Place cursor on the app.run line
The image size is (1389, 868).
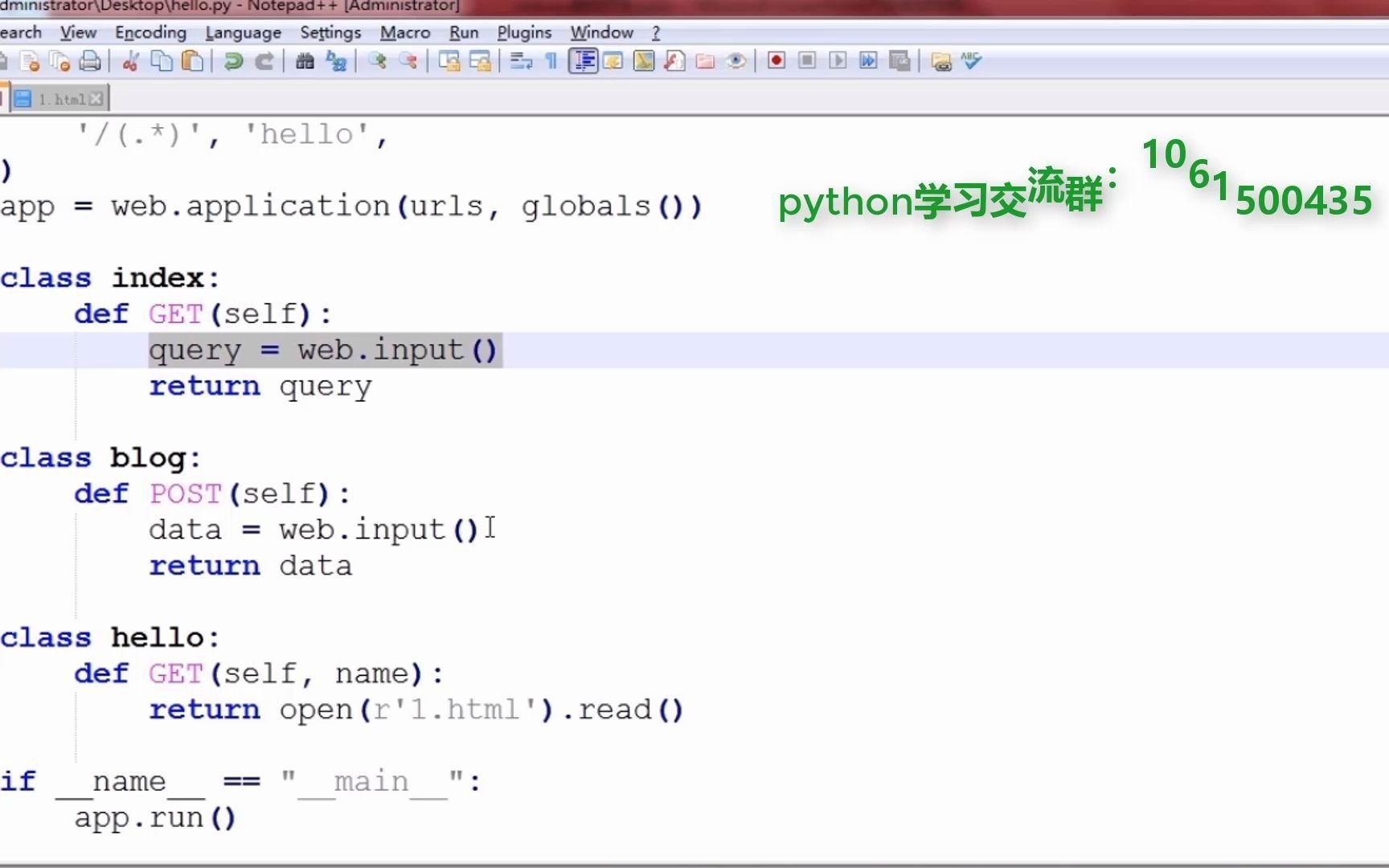[154, 817]
